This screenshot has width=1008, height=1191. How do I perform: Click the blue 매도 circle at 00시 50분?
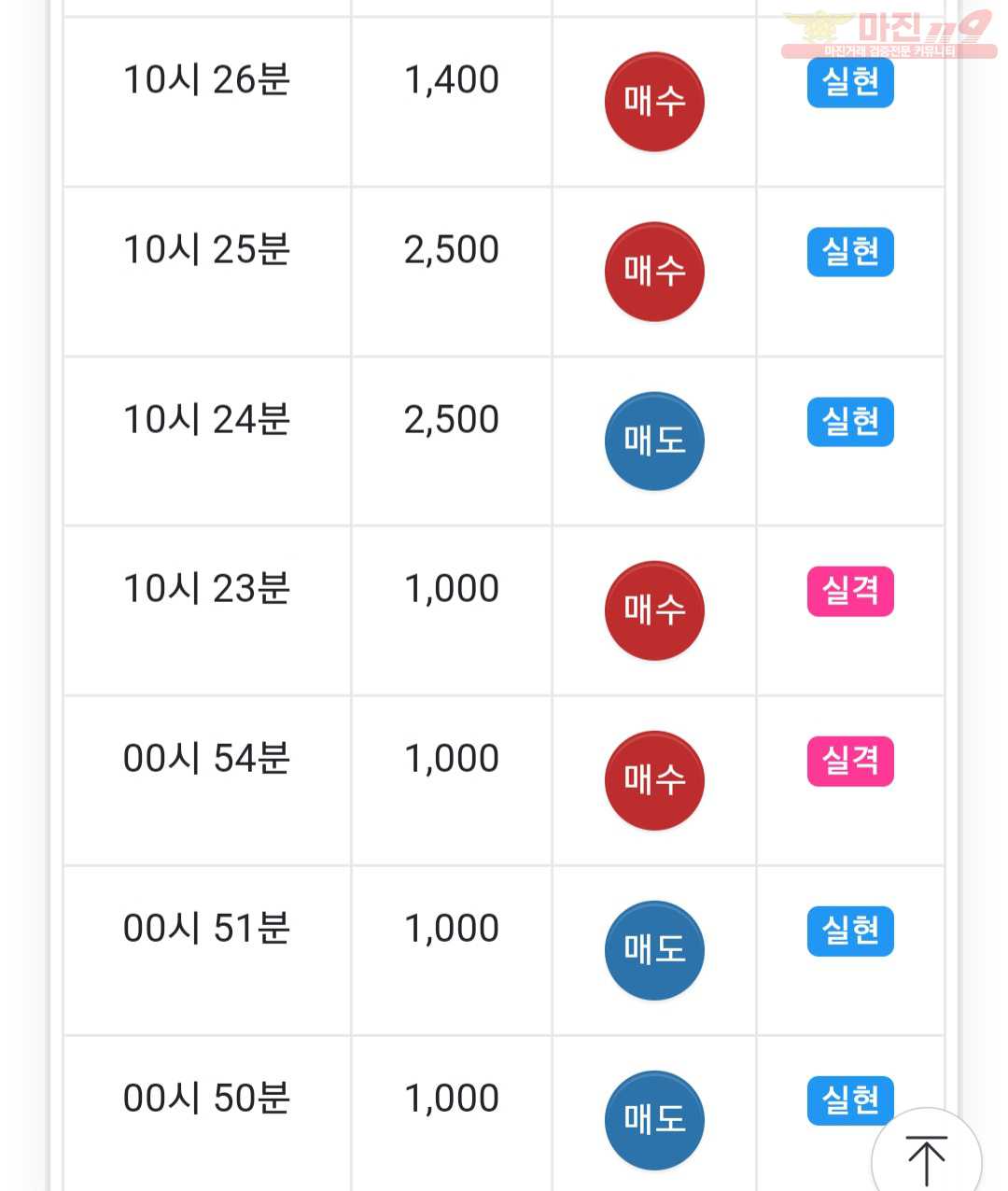pos(654,1120)
